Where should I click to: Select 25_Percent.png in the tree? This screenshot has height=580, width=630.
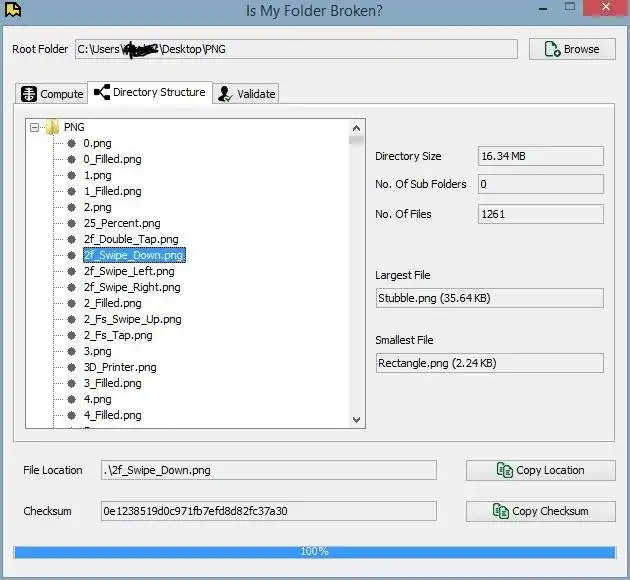122,223
